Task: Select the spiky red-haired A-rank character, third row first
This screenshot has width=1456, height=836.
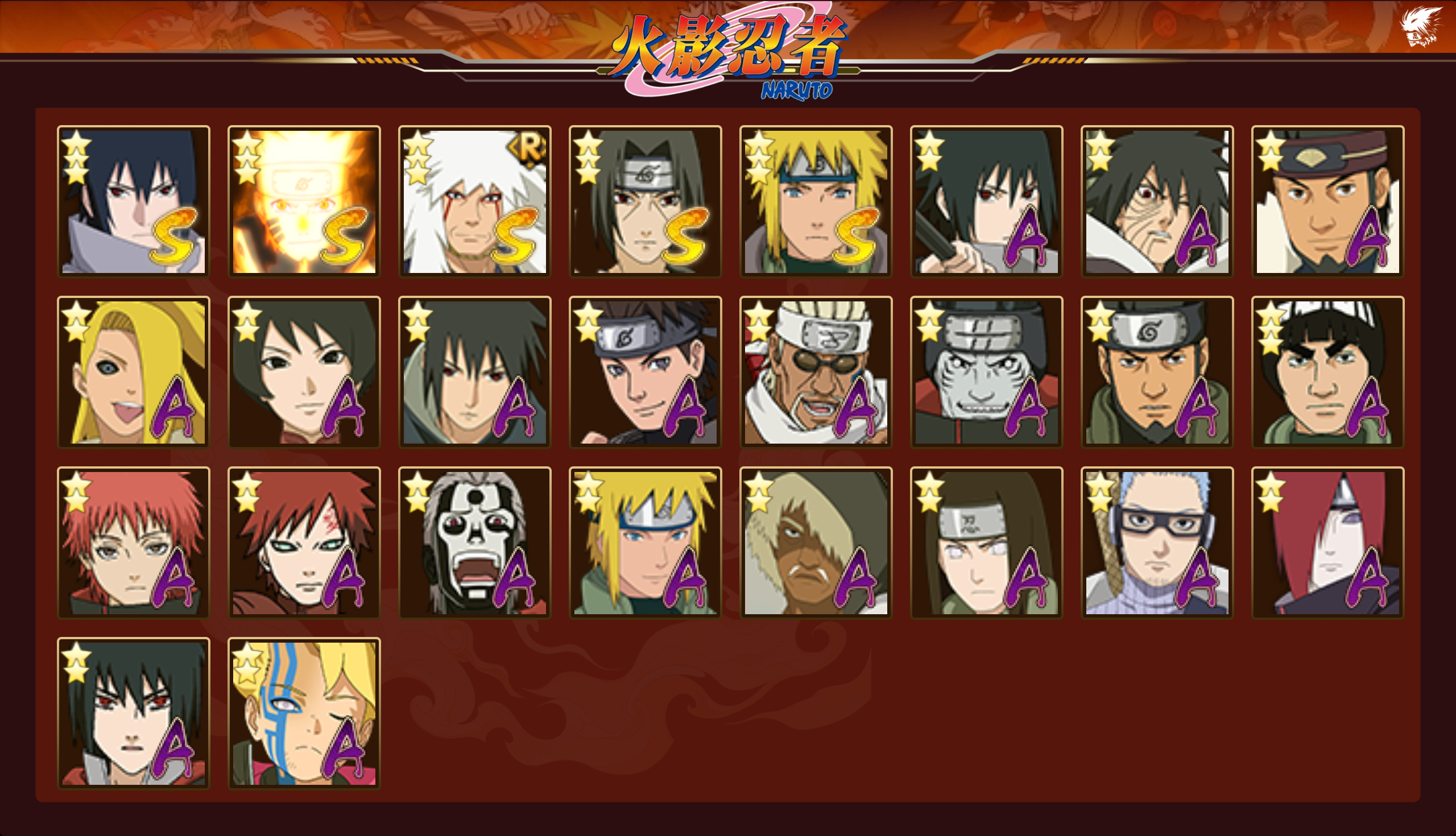Action: pyautogui.click(x=133, y=543)
